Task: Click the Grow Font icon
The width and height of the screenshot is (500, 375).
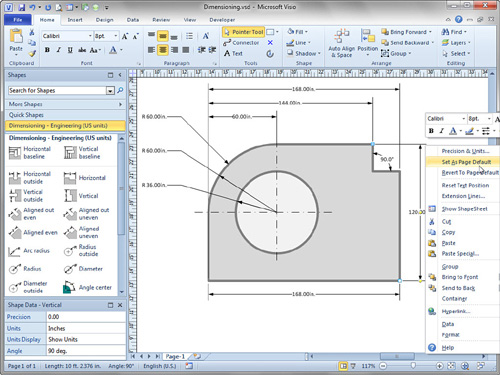Action: (125, 36)
